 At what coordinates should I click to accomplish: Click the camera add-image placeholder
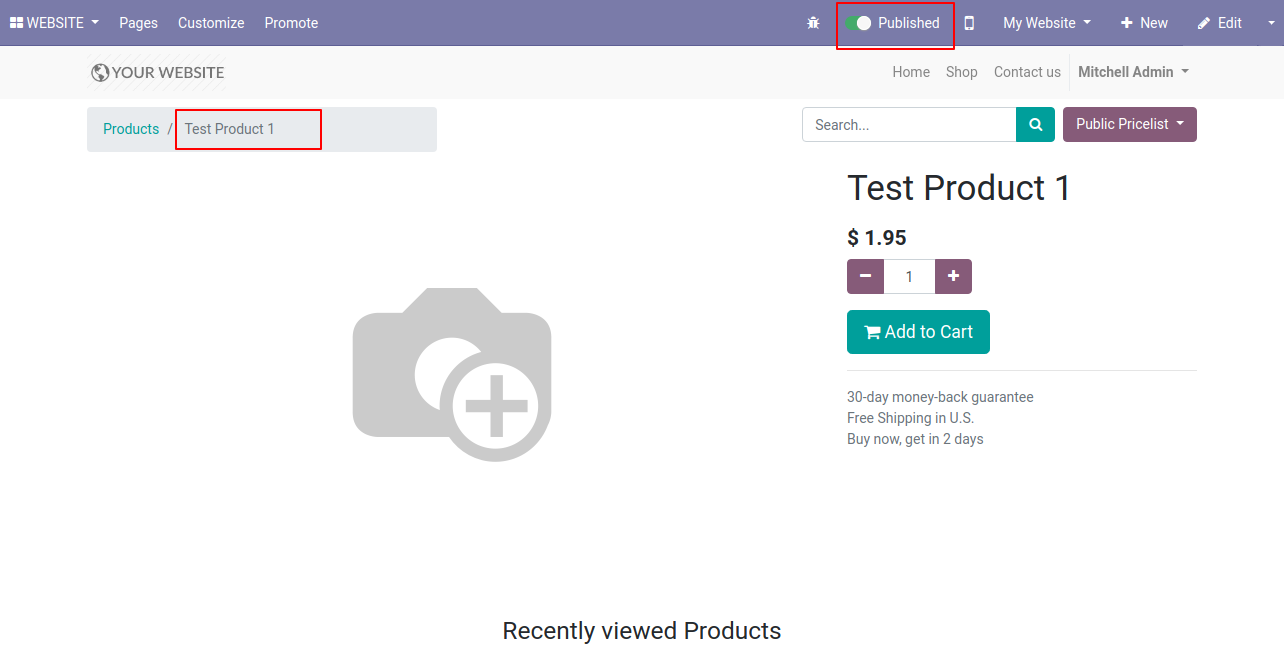(x=452, y=375)
